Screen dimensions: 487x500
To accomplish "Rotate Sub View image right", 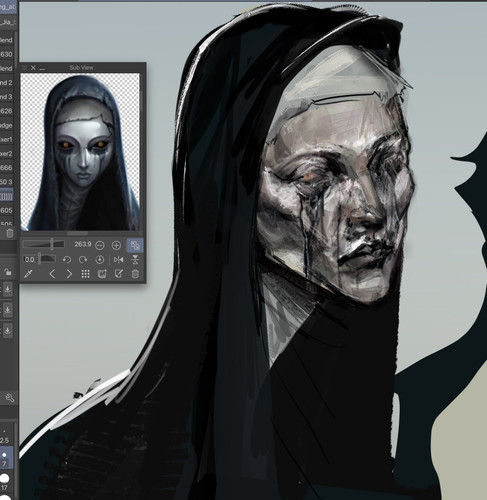I will pos(83,260).
